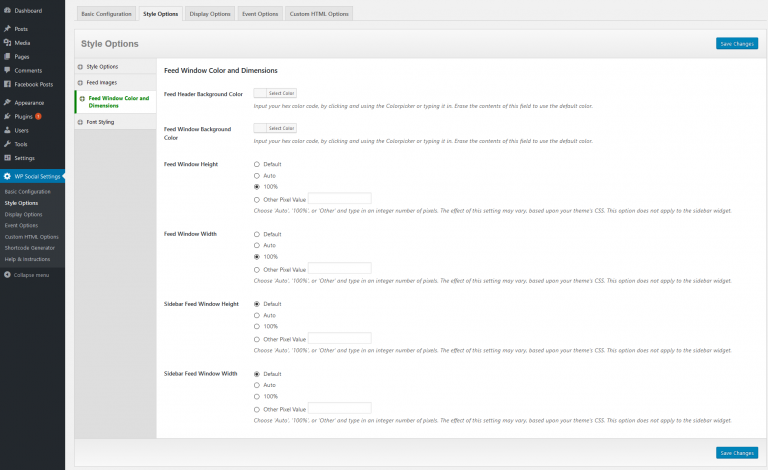Open the Custom HTML Options tab
This screenshot has width=768, height=470.
click(x=320, y=14)
